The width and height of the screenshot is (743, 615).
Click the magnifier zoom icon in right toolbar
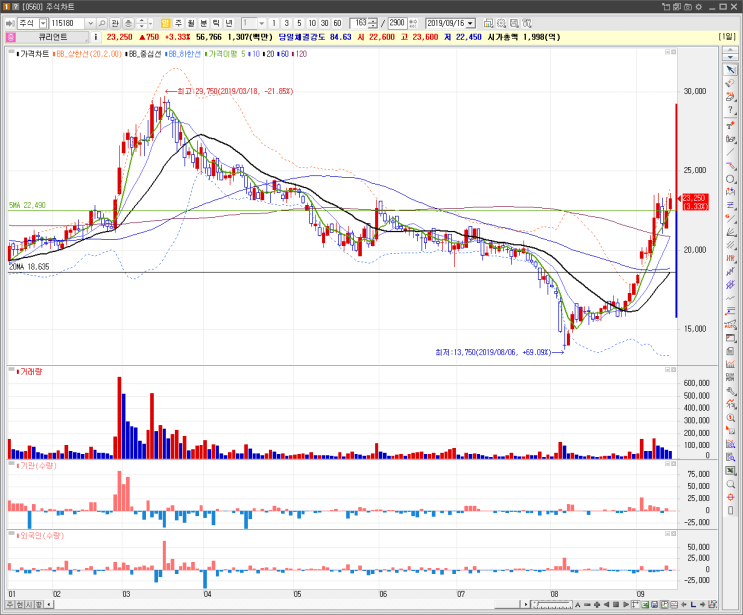click(730, 484)
